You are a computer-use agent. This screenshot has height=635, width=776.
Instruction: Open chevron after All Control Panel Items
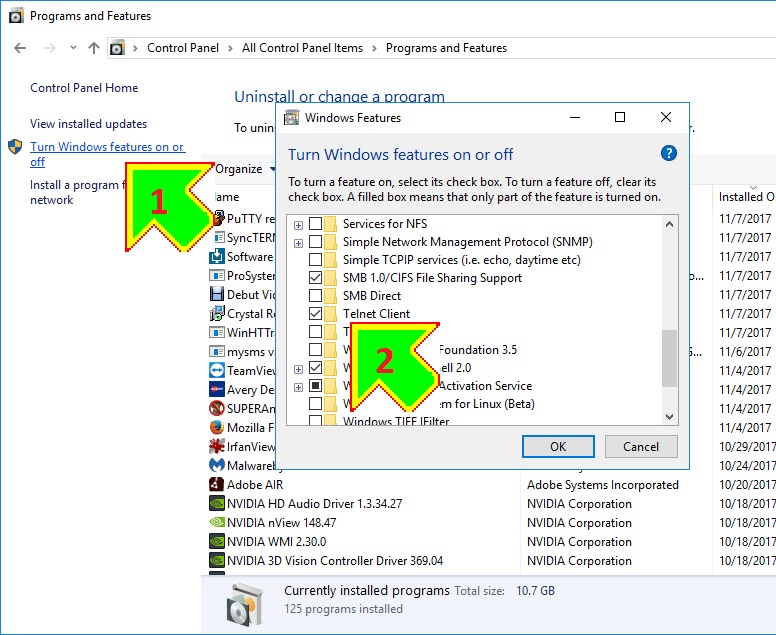click(374, 49)
